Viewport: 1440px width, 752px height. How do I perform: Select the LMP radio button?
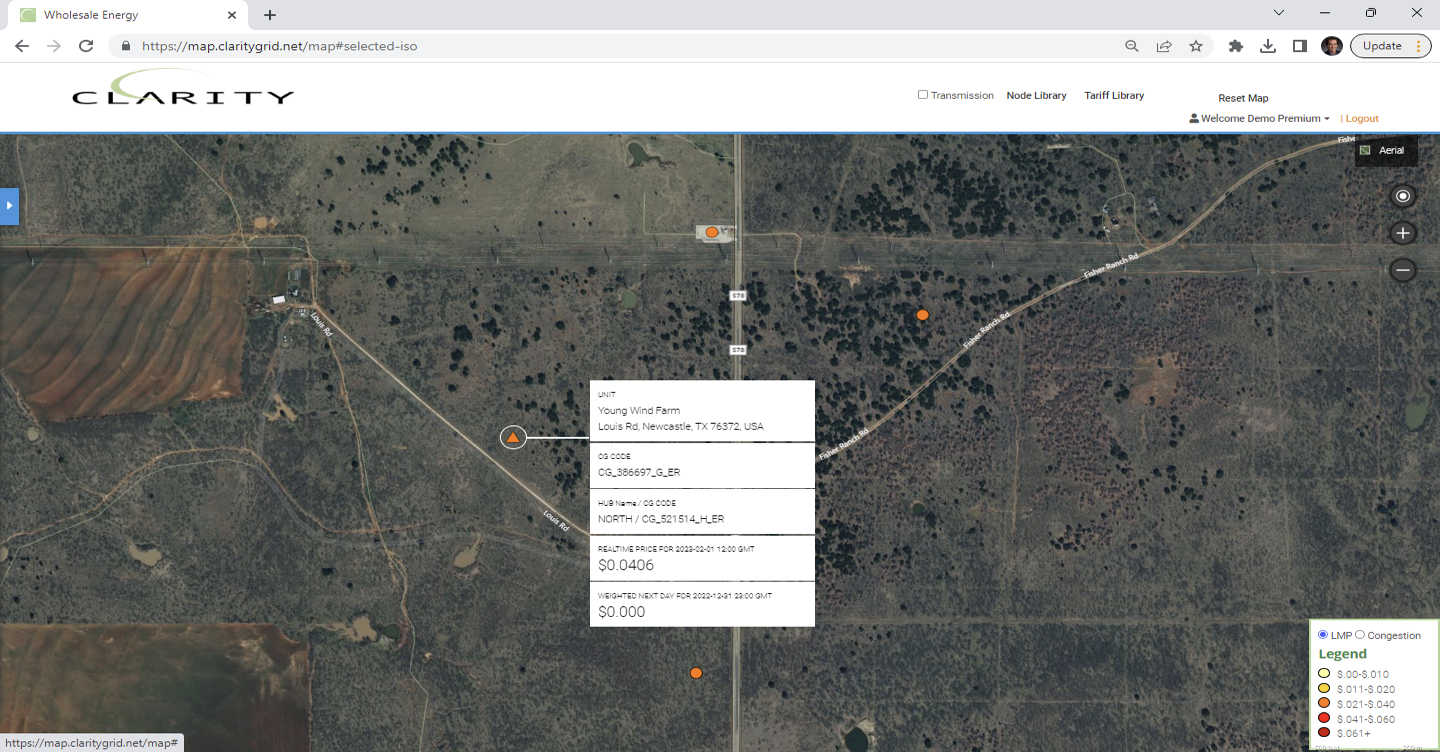(1323, 635)
